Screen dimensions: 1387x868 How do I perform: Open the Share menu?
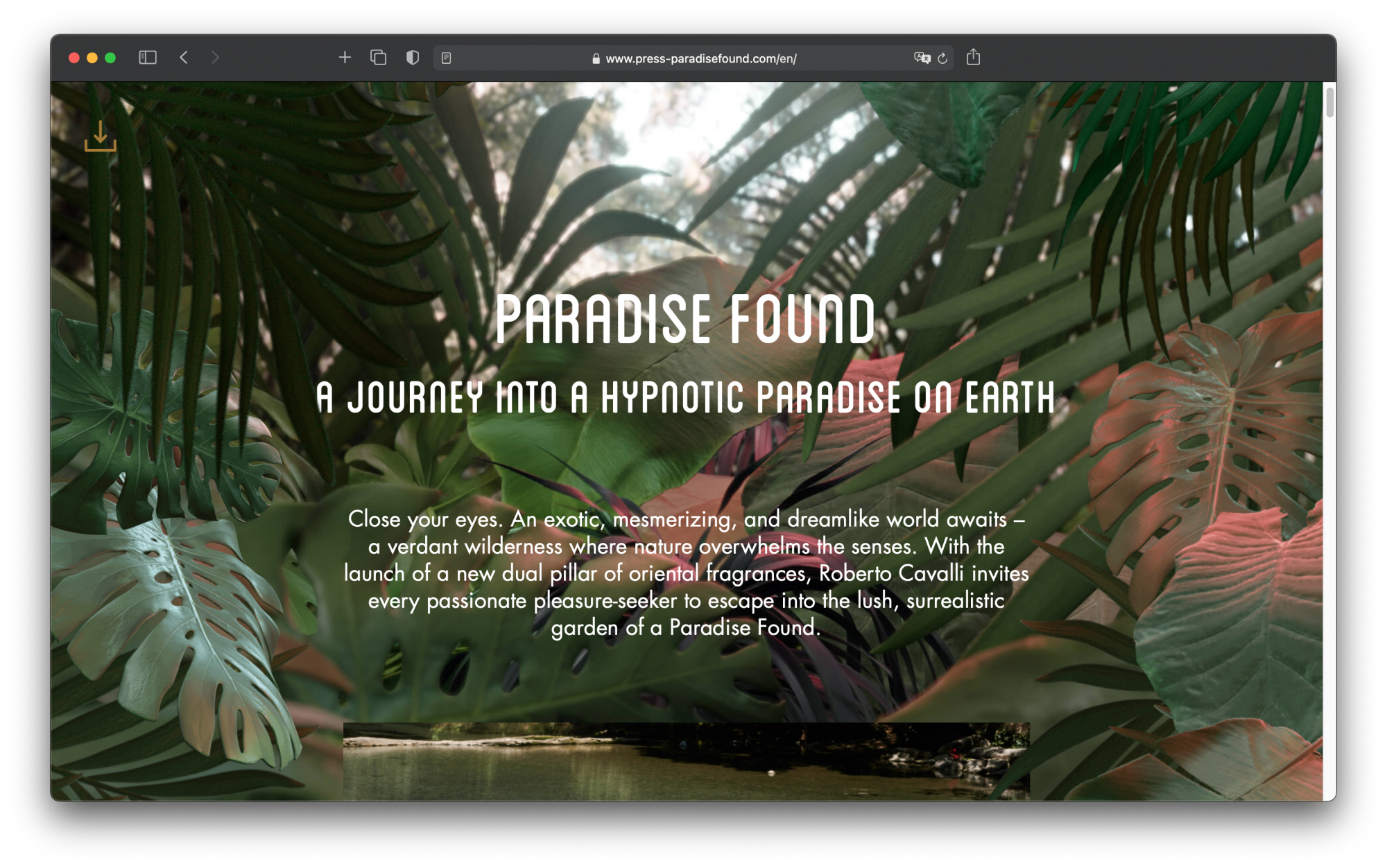973,58
